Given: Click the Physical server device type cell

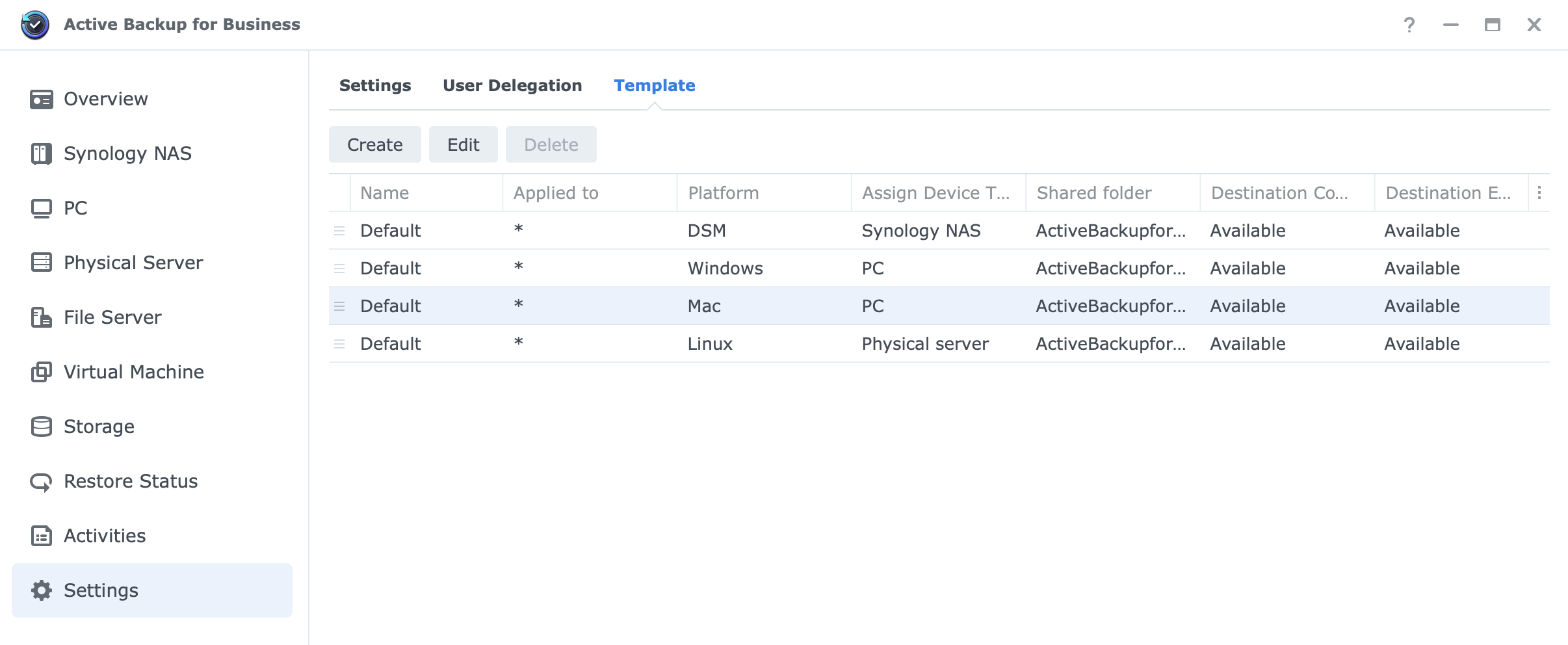Looking at the screenshot, I should 925,345.
